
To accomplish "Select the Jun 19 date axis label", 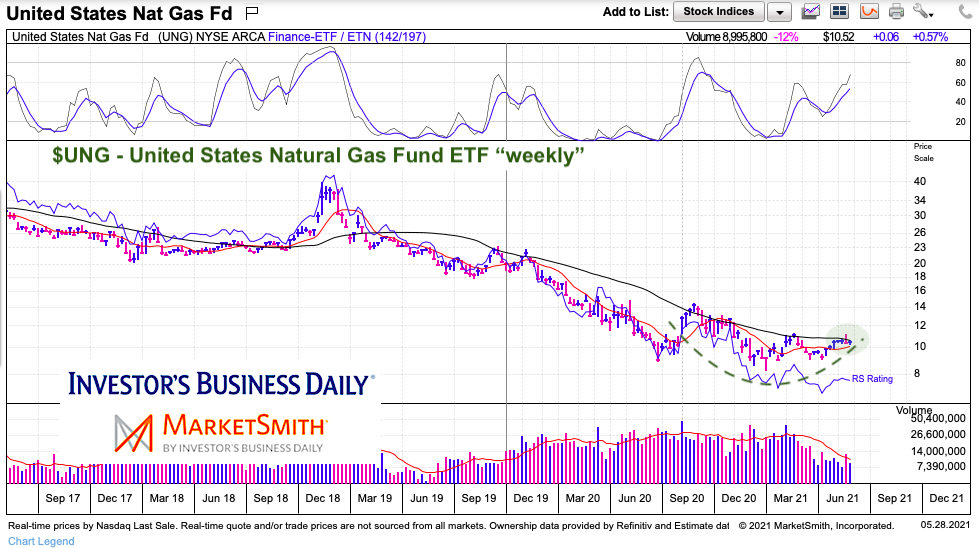I will point(426,498).
